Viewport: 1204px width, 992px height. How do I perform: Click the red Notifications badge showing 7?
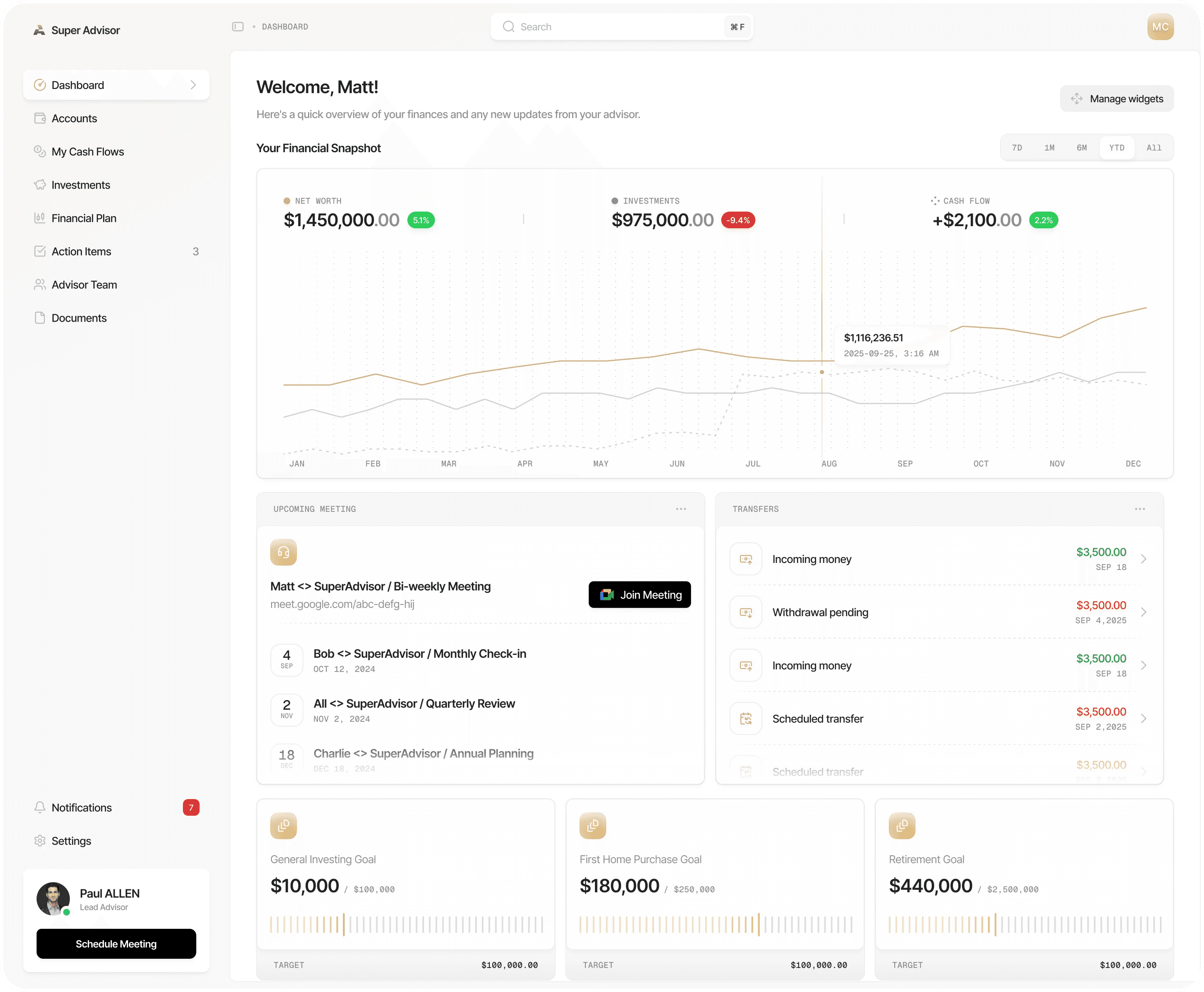coord(191,807)
